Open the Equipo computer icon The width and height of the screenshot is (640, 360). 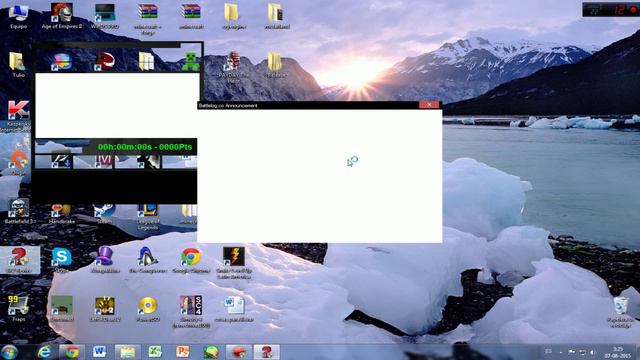click(18, 16)
